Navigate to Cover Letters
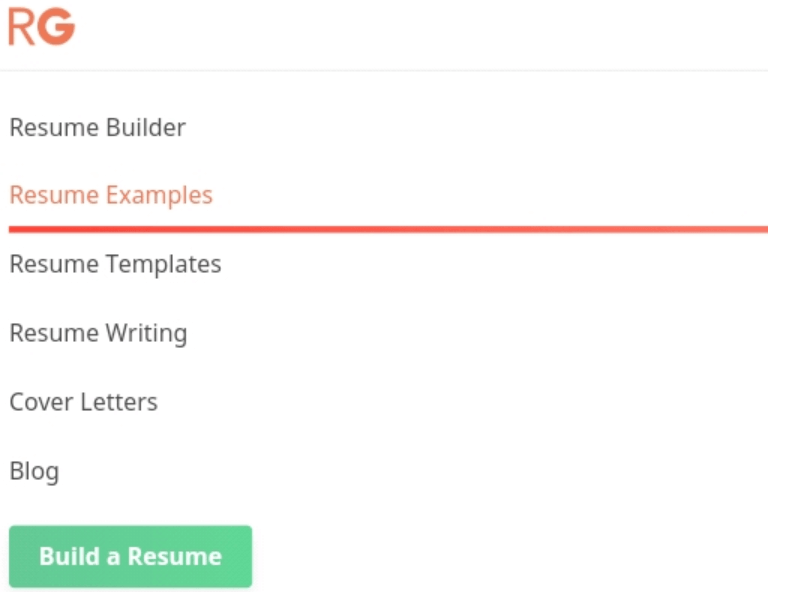 tap(84, 402)
